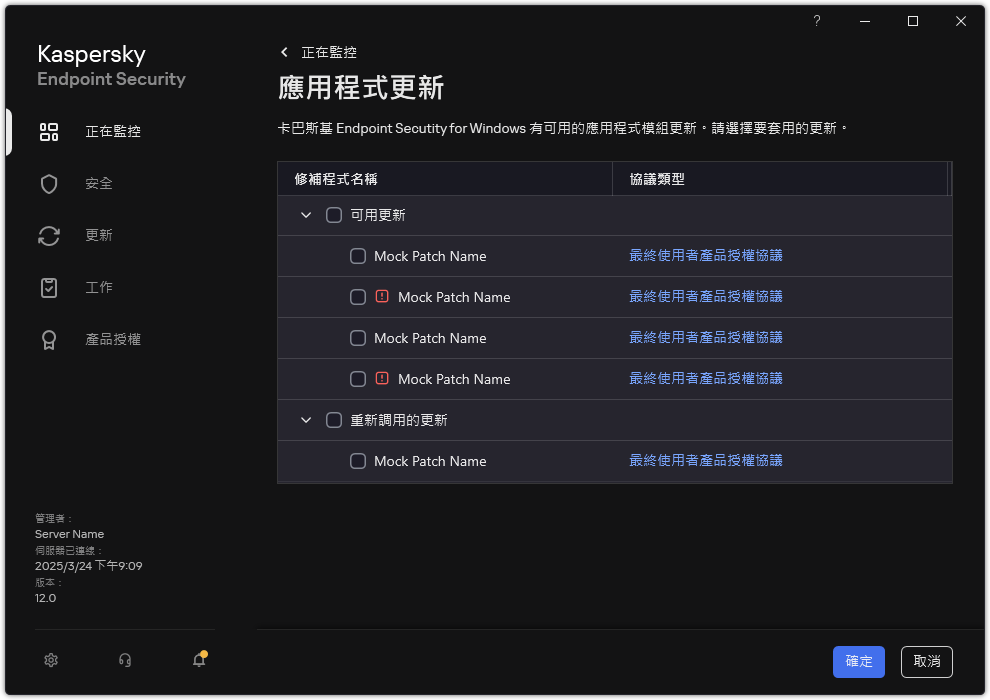Image resolution: width=990 pixels, height=700 pixels.
Task: Confirm updates with the 確定 button
Action: [858, 661]
